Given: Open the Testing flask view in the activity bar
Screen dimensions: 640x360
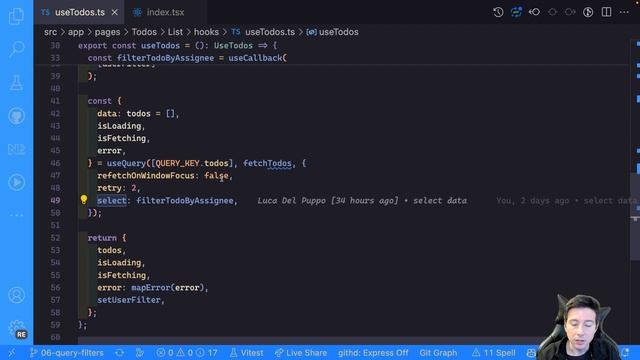Looking at the screenshot, I should (16, 82).
